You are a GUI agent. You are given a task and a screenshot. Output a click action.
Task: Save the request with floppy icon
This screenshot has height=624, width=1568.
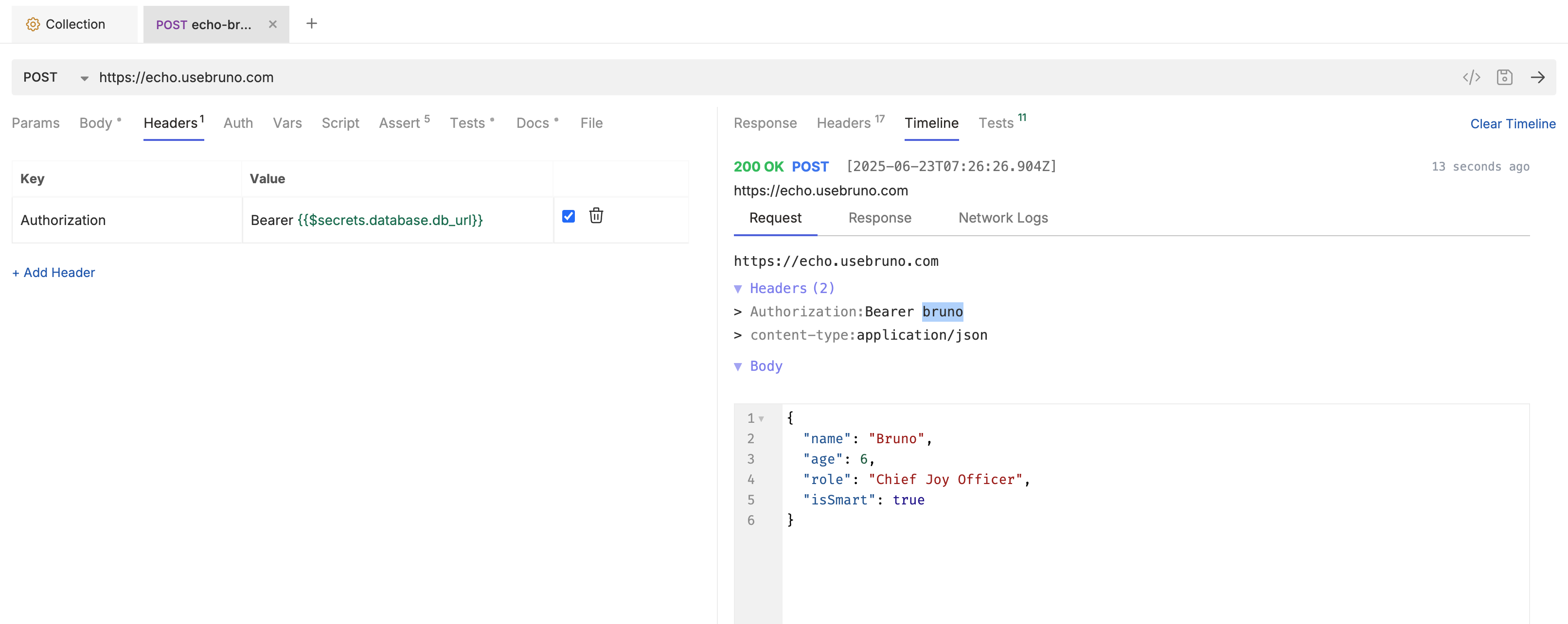tap(1504, 77)
